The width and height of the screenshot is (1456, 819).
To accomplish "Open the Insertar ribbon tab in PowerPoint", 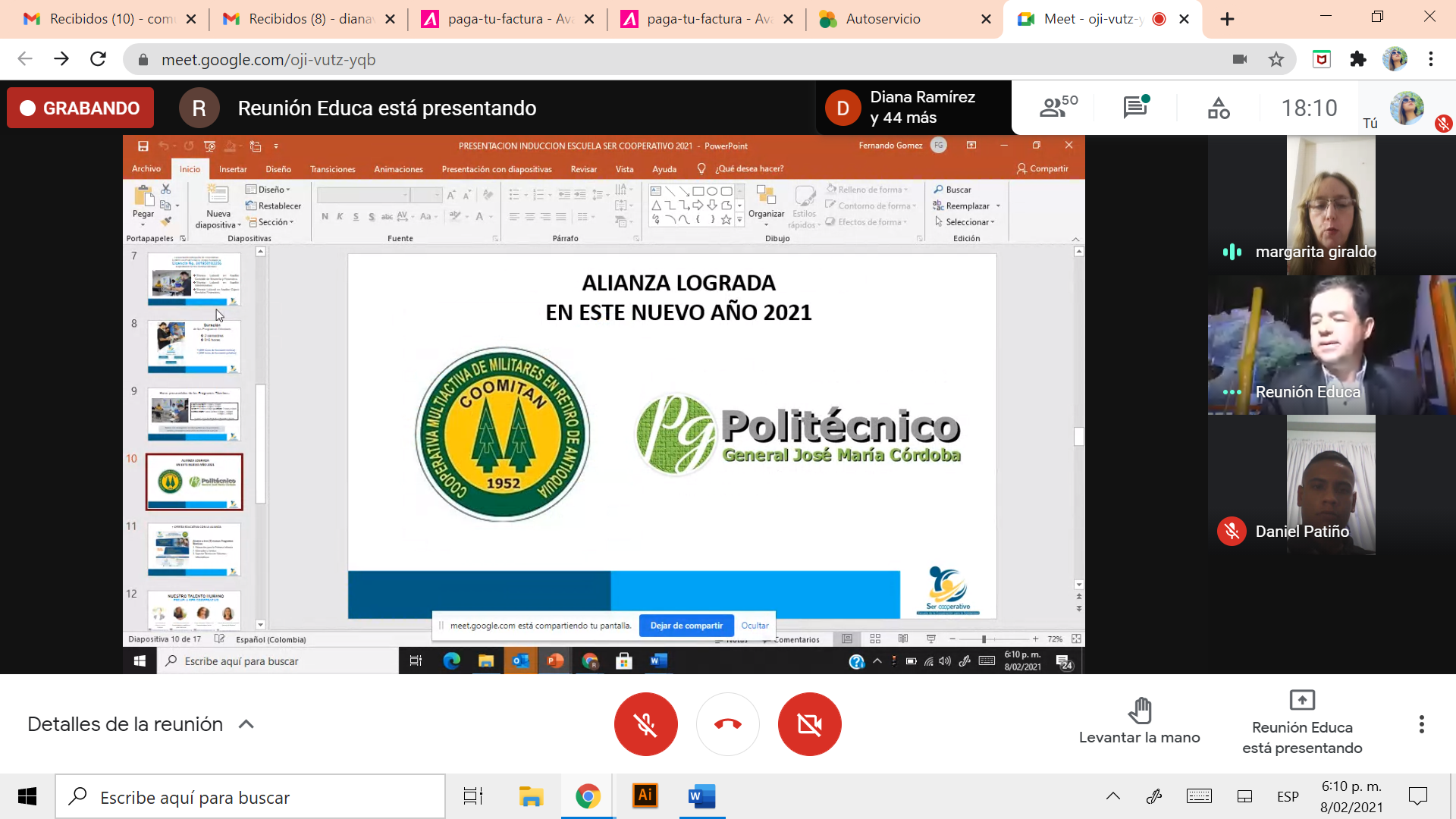I will point(233,169).
